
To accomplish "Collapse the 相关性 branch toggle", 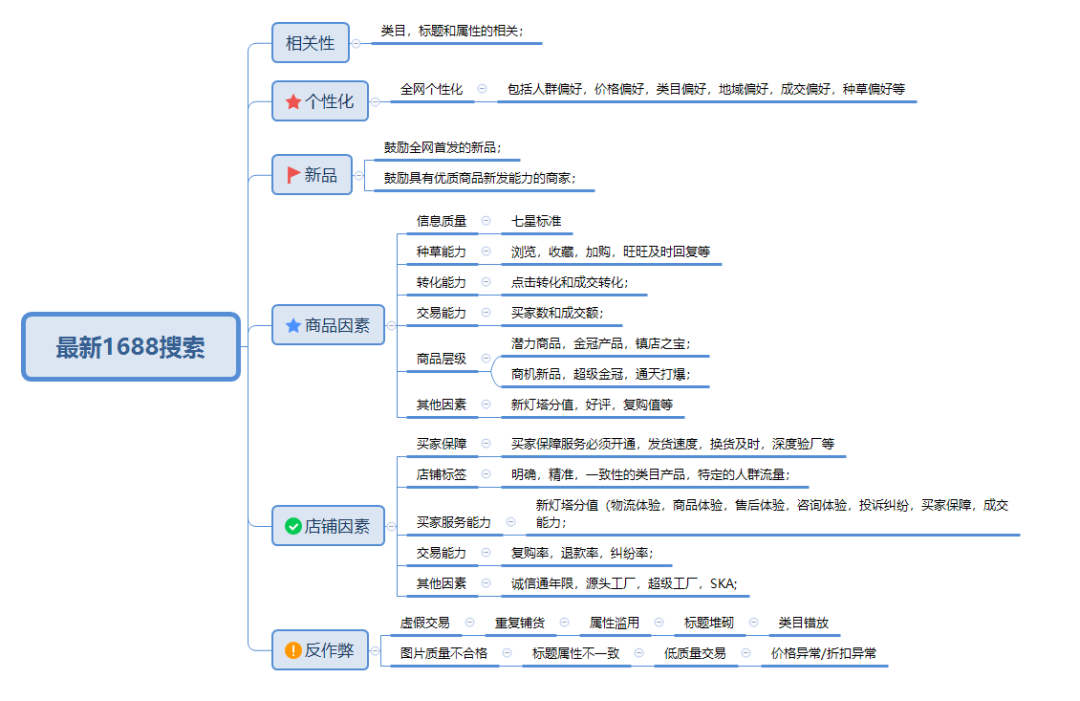I will (x=356, y=43).
